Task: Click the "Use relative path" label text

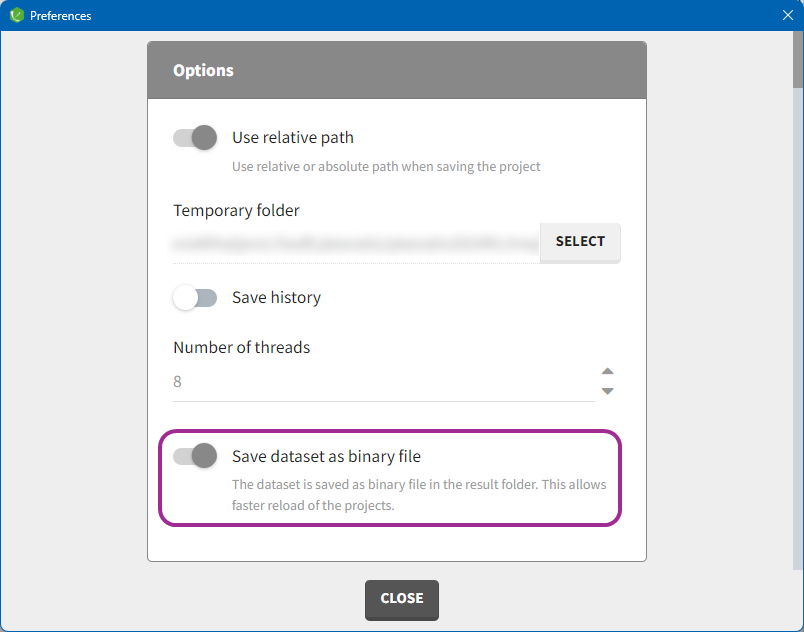Action: click(293, 138)
